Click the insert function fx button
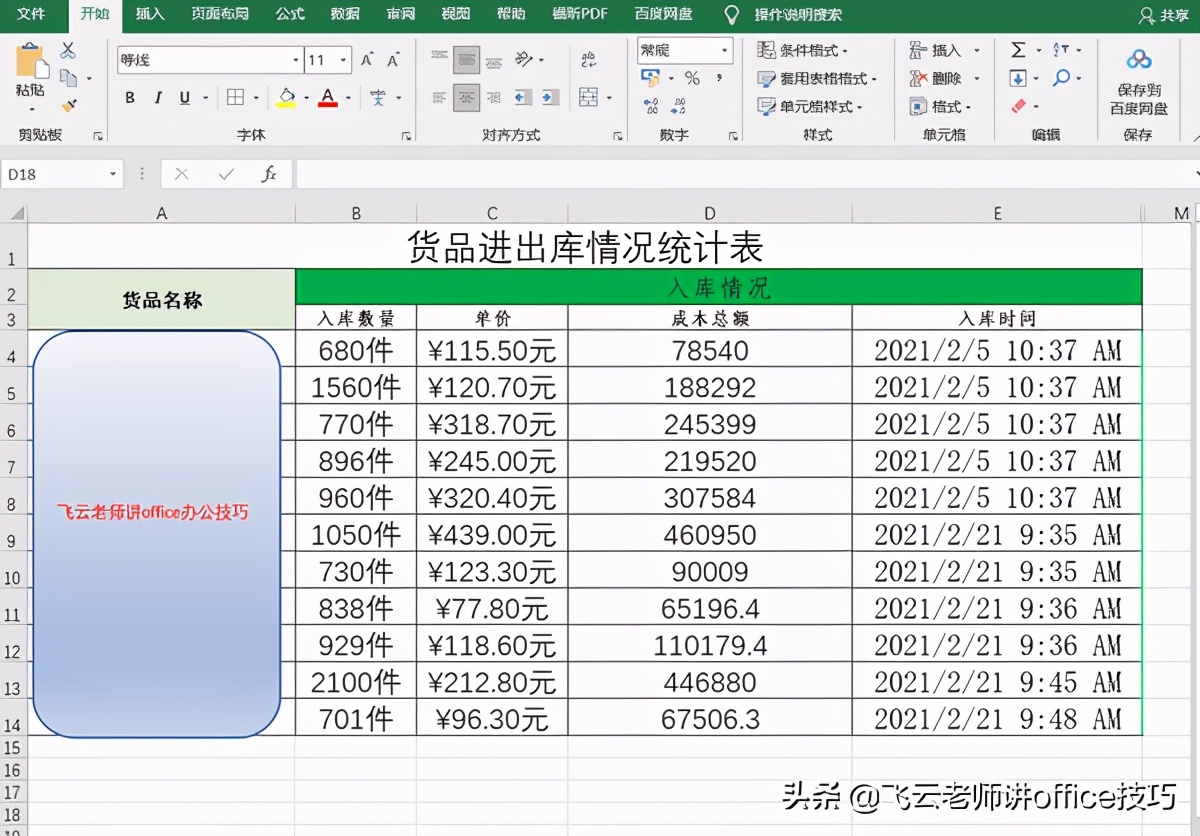The image size is (1200, 836). coord(269,174)
